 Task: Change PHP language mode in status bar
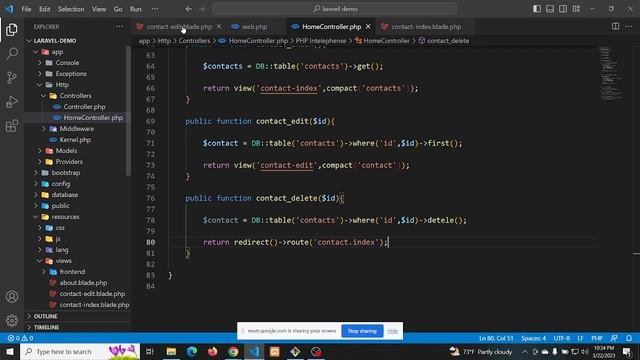(x=597, y=338)
